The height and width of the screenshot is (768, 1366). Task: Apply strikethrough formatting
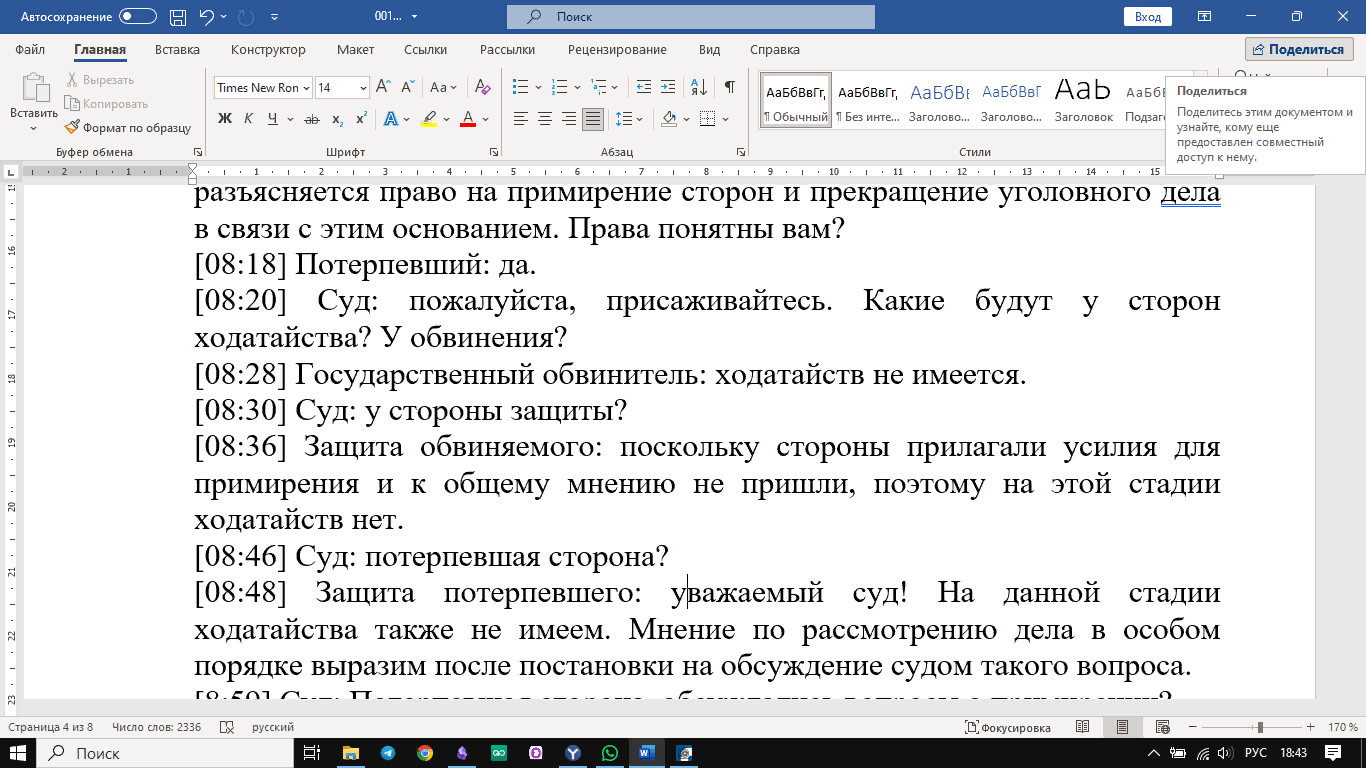(311, 119)
